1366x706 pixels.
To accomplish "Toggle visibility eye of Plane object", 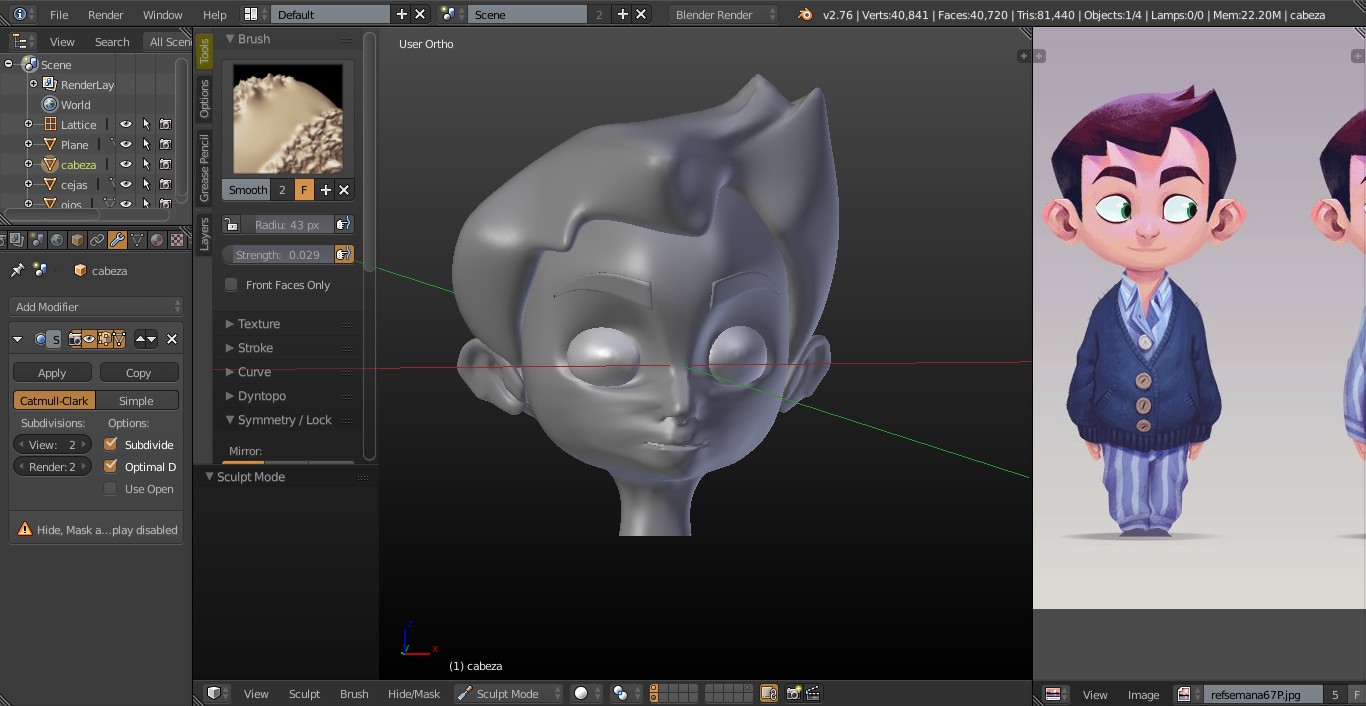I will point(126,144).
